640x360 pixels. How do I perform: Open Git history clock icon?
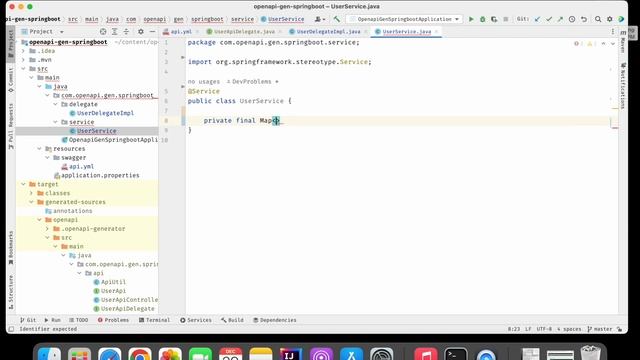572,19
